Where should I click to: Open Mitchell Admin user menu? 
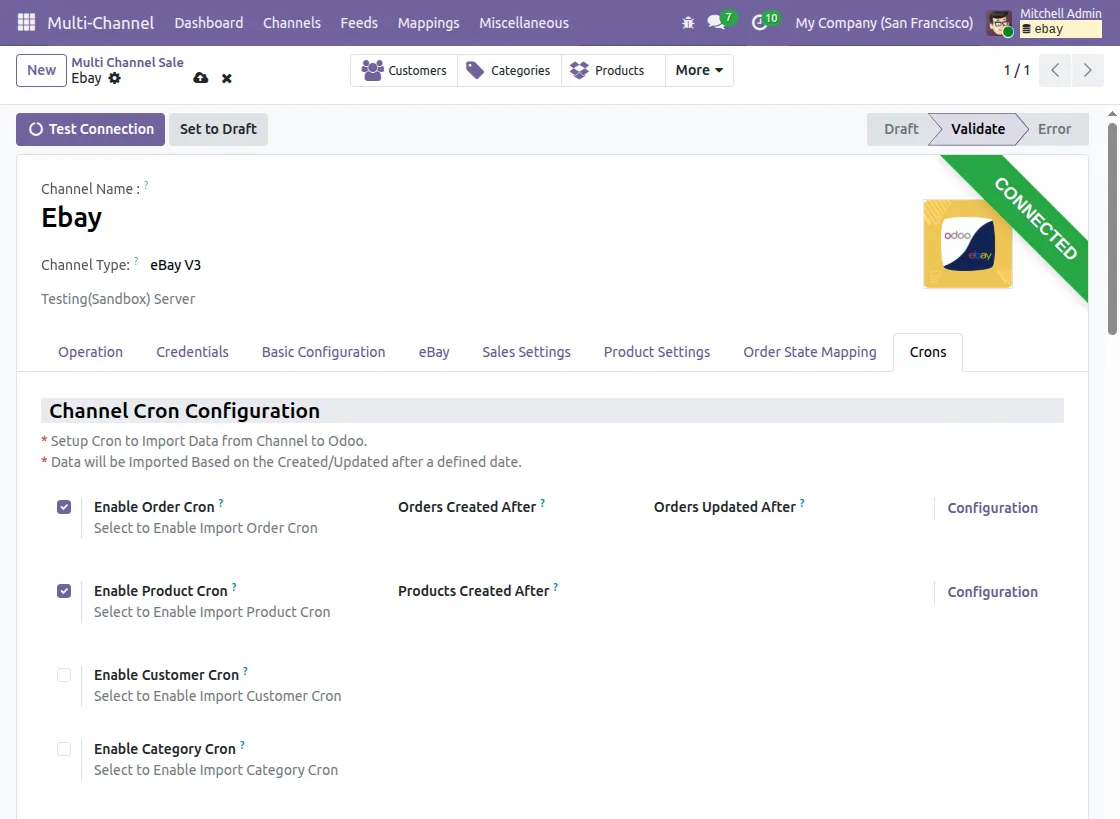point(1044,22)
